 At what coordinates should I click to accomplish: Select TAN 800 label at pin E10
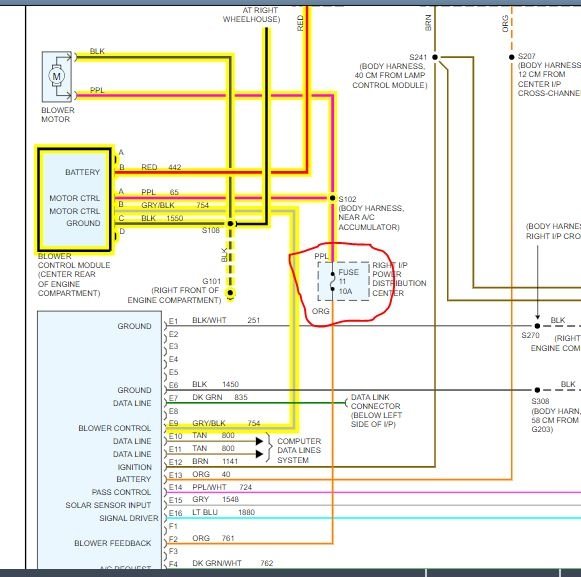click(x=213, y=435)
